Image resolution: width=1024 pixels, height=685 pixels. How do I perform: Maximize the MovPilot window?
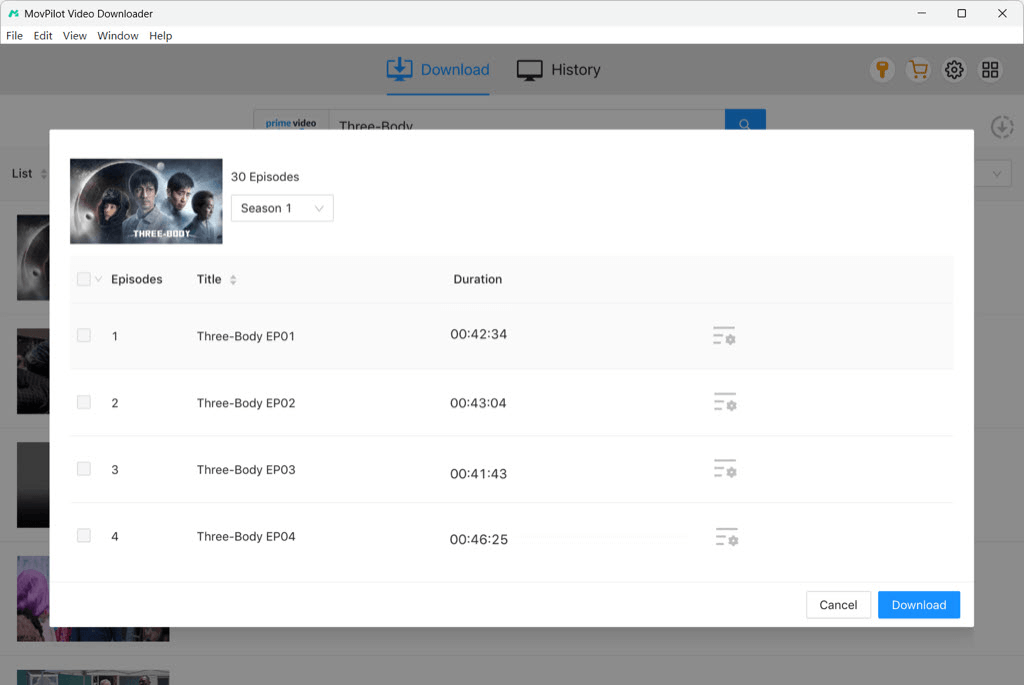tap(961, 13)
